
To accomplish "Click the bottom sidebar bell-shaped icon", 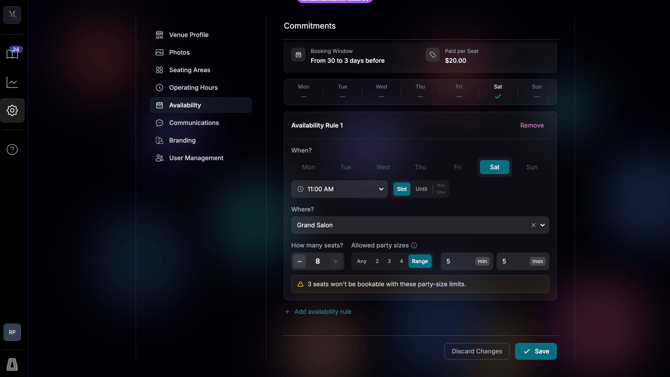I will pos(12,364).
